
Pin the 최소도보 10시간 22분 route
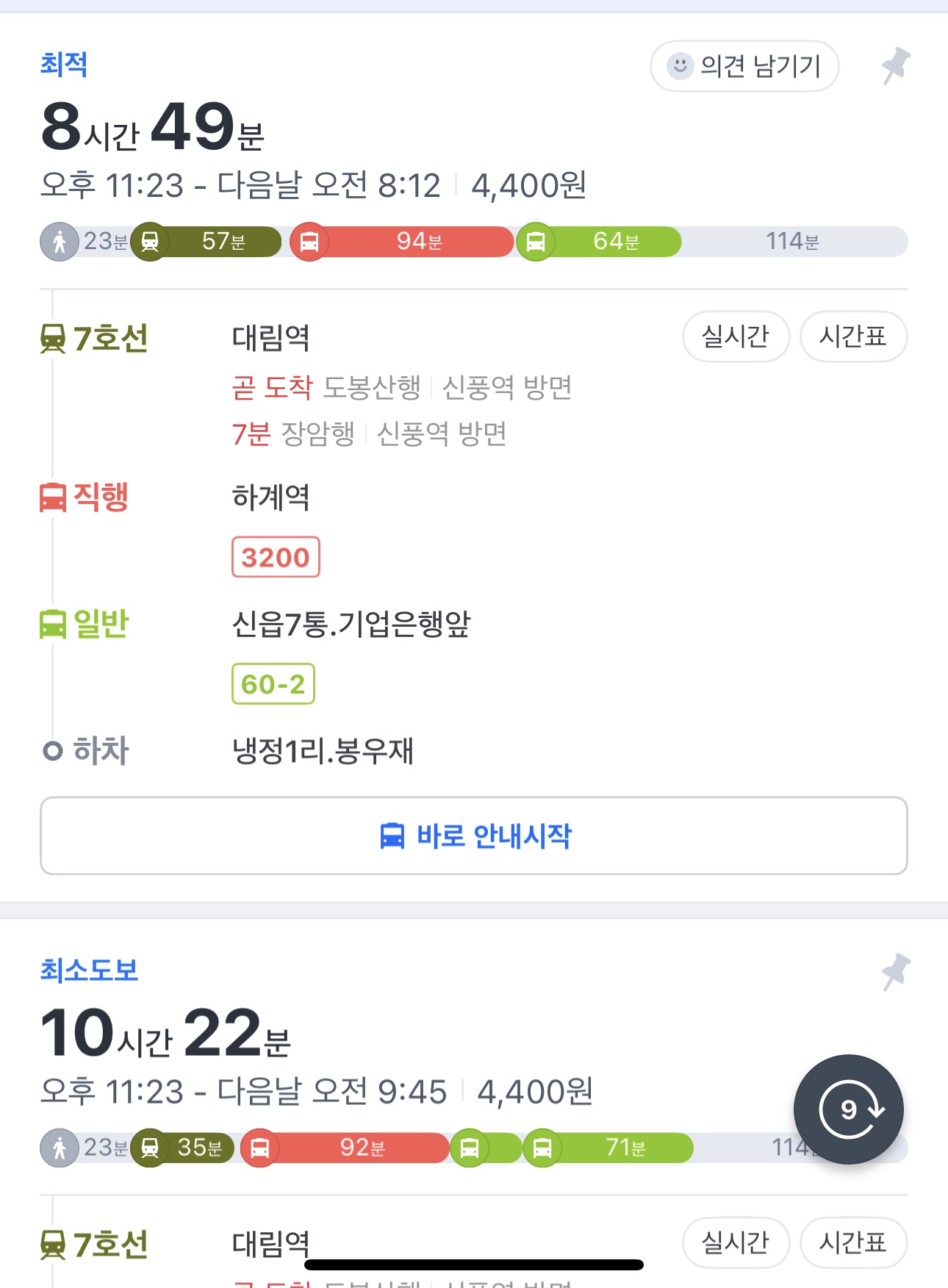896,972
